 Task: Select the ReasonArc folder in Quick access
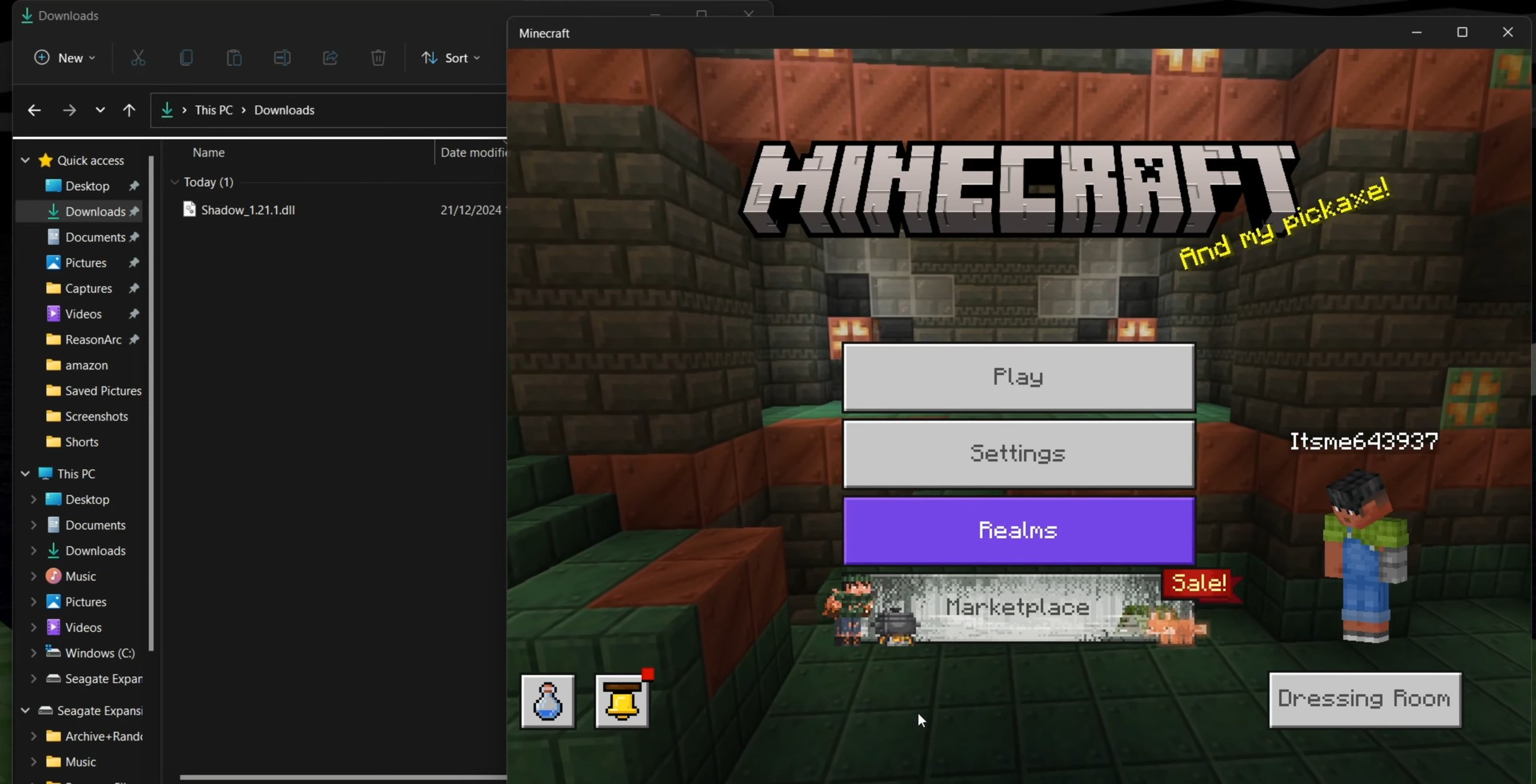coord(94,340)
